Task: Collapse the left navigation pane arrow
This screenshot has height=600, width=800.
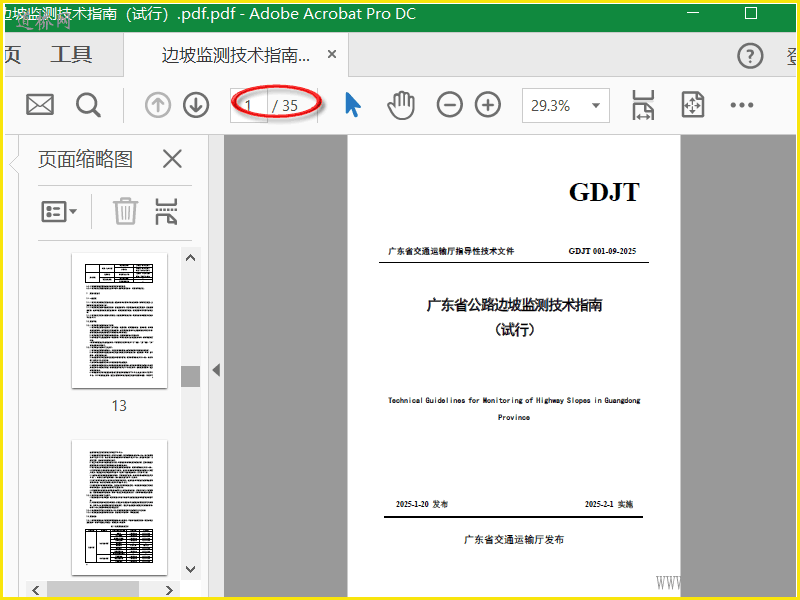Action: 216,370
